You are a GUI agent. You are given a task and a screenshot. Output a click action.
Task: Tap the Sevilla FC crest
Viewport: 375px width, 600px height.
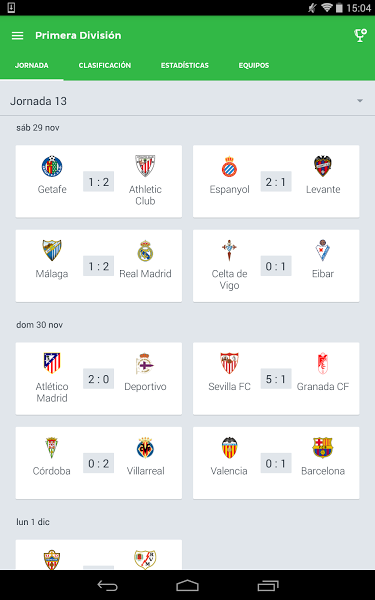(x=229, y=363)
